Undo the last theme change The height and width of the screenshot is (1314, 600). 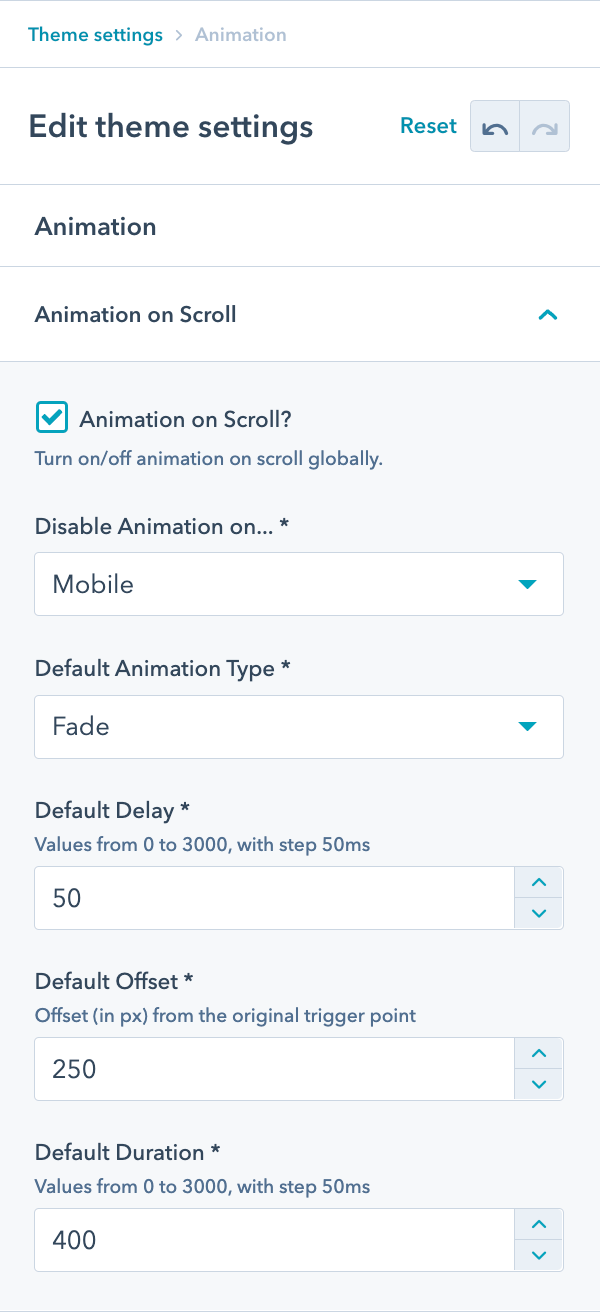pos(495,126)
